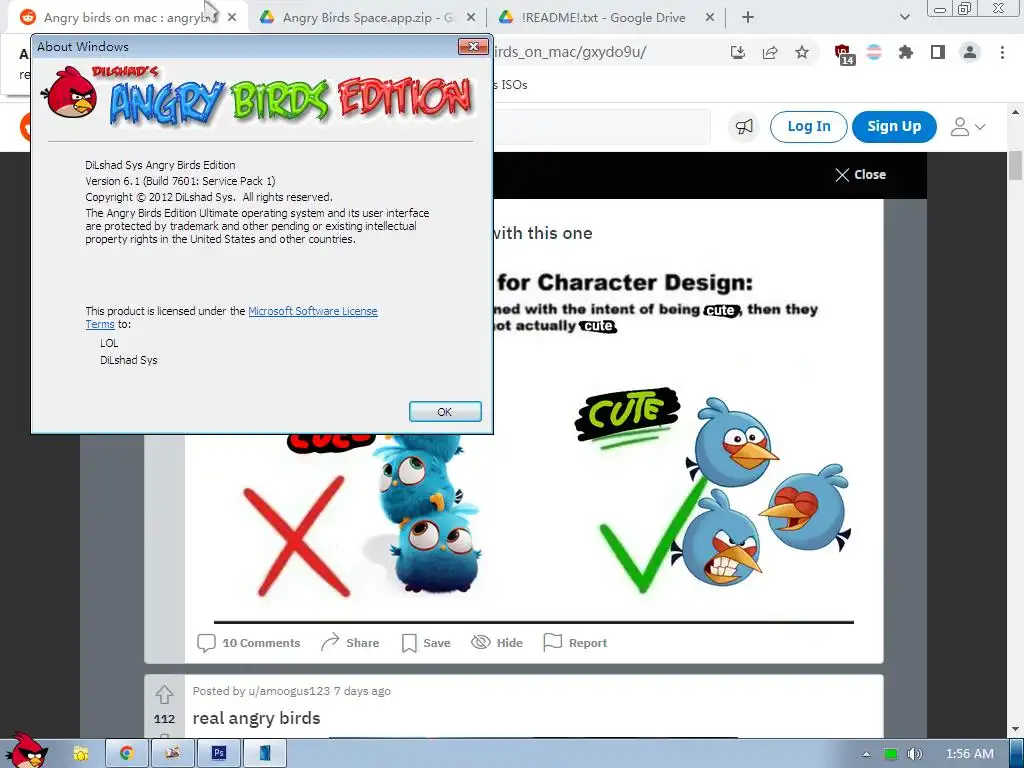Switch to Angry Birds Space.app.zip tab
1024x768 pixels.
(x=368, y=18)
